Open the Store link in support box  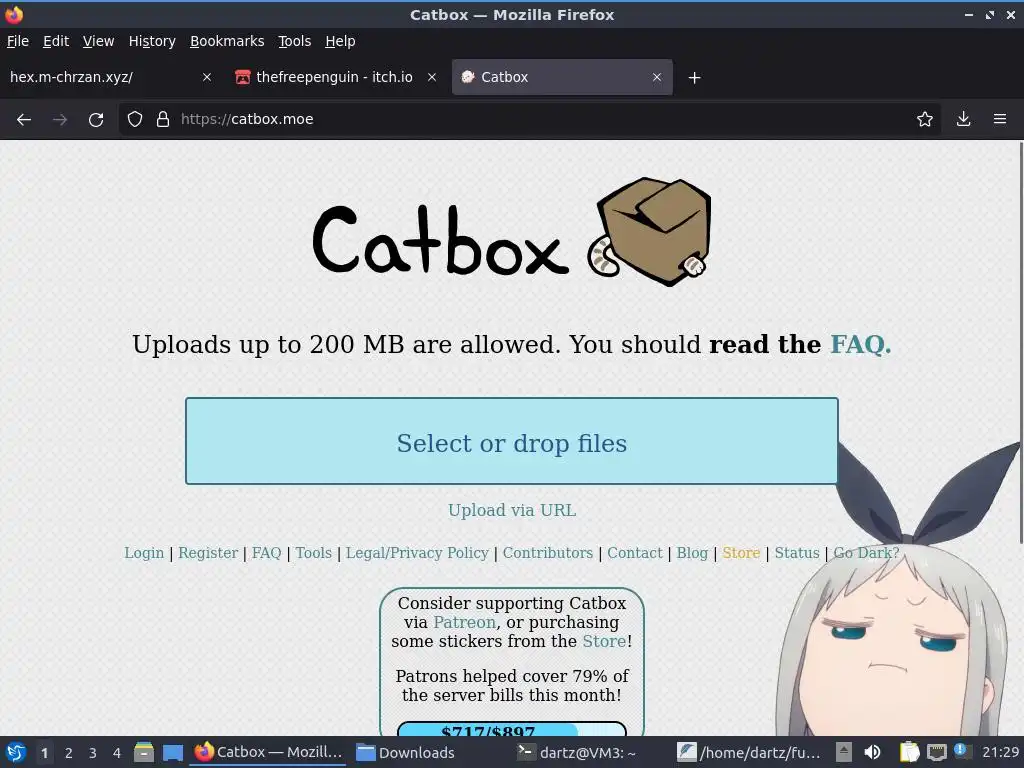604,641
